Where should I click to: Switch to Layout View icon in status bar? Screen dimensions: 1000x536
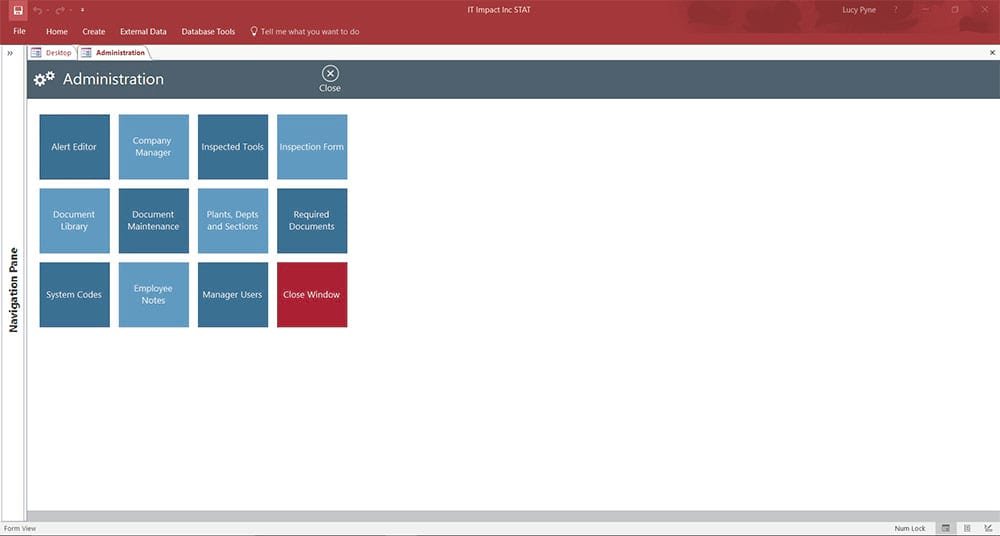[967, 528]
